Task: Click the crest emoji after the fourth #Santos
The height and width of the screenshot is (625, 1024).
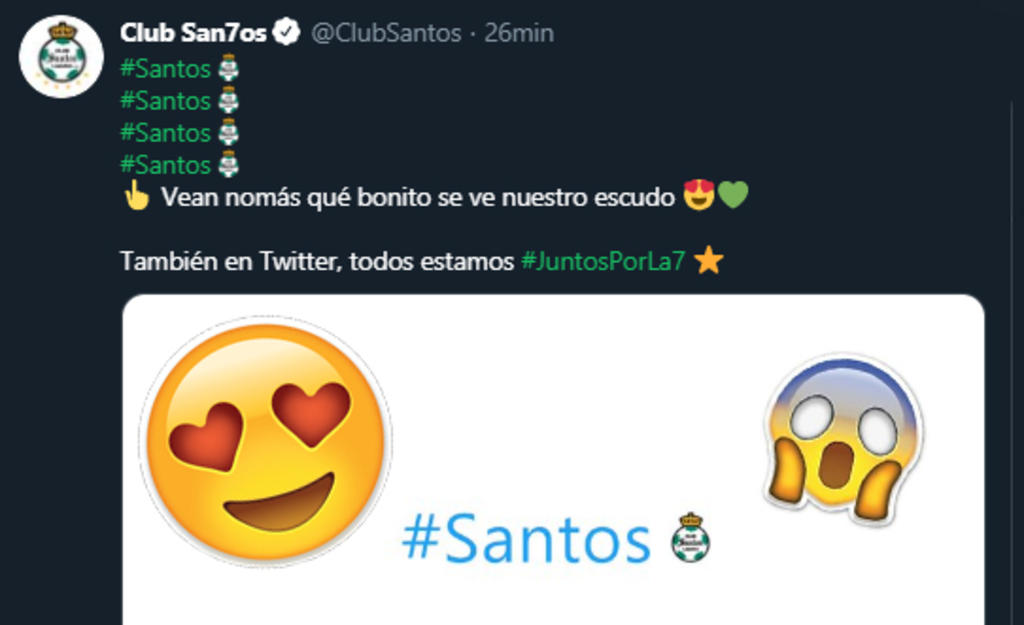Action: click(228, 165)
